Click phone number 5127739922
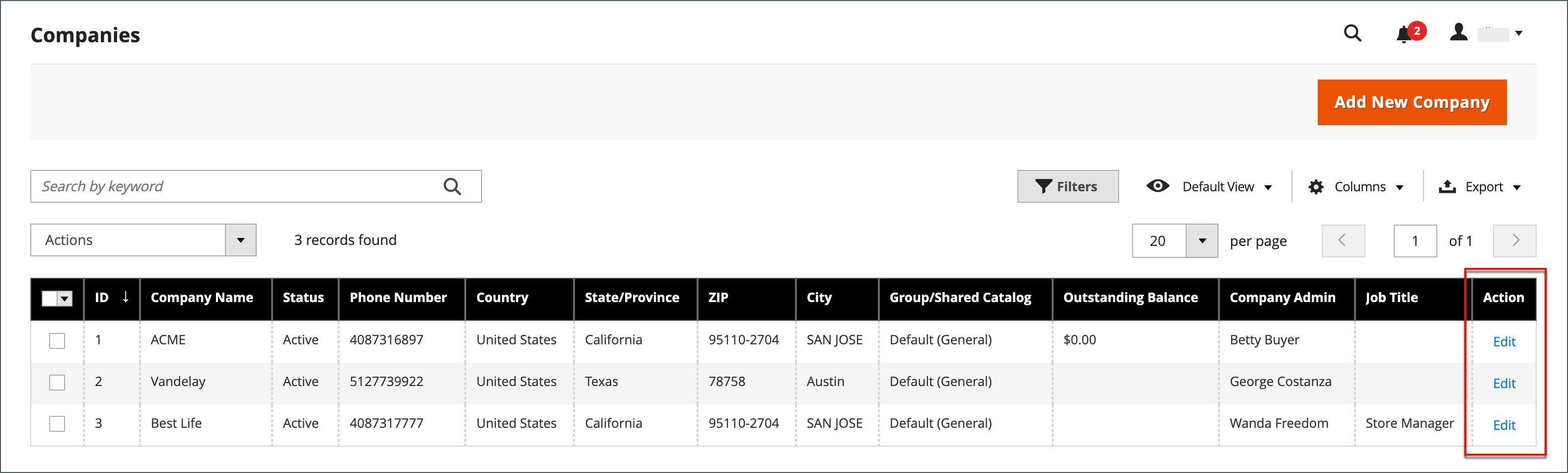This screenshot has width=1568, height=473. tap(386, 382)
